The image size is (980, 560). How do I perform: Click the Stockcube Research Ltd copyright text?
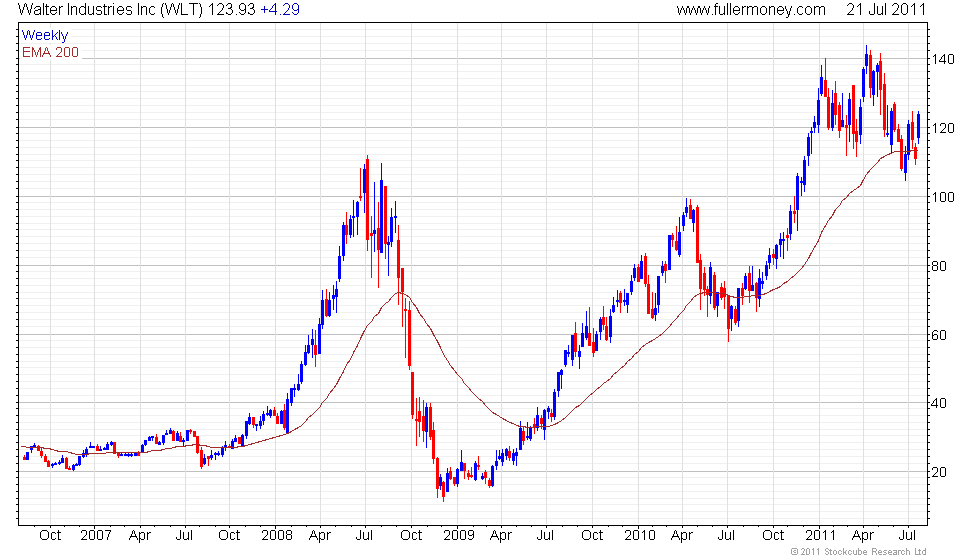(x=858, y=551)
